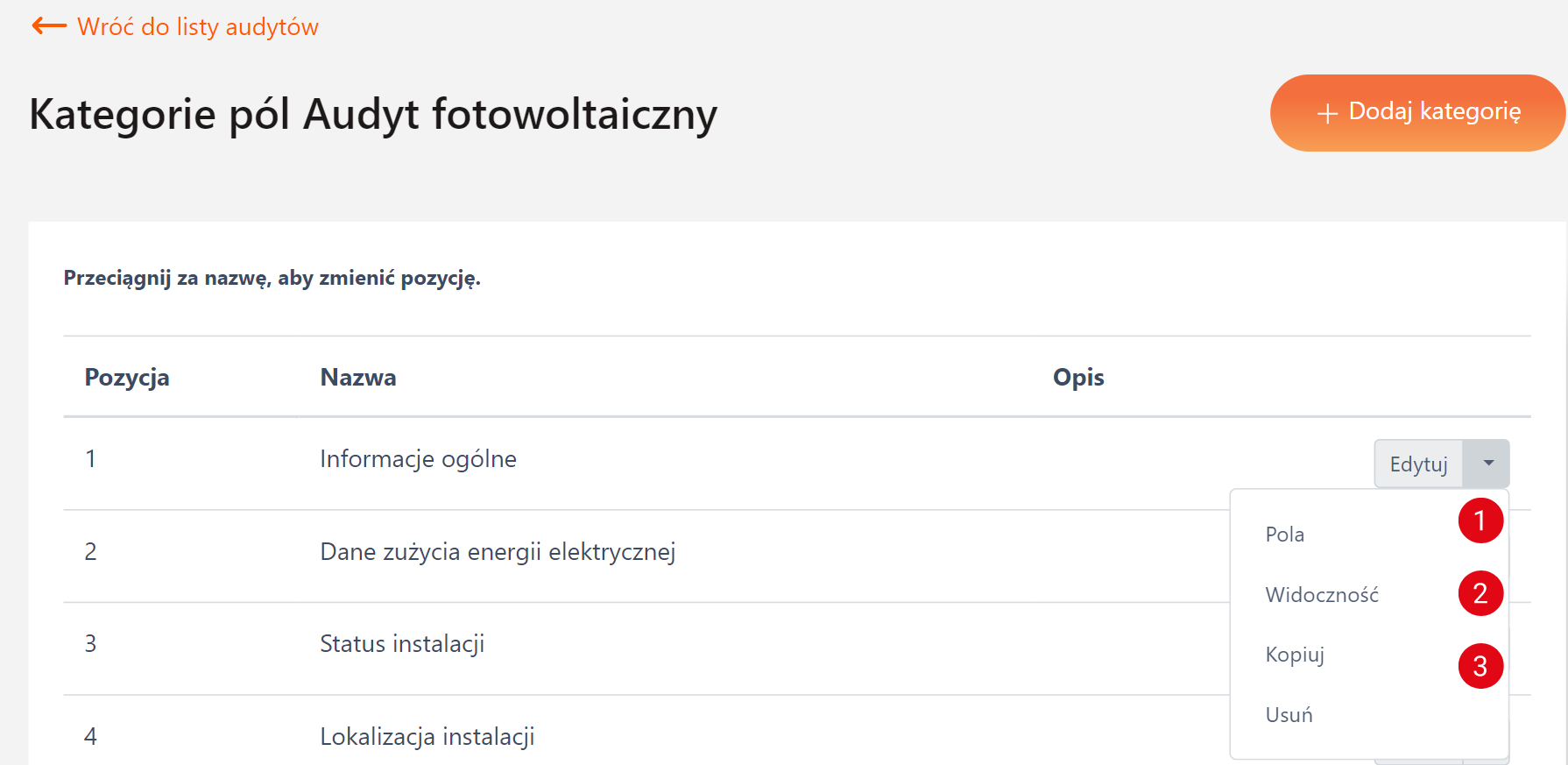This screenshot has height=765, width=1568.
Task: Click the orange back arrow icon
Action: click(49, 26)
